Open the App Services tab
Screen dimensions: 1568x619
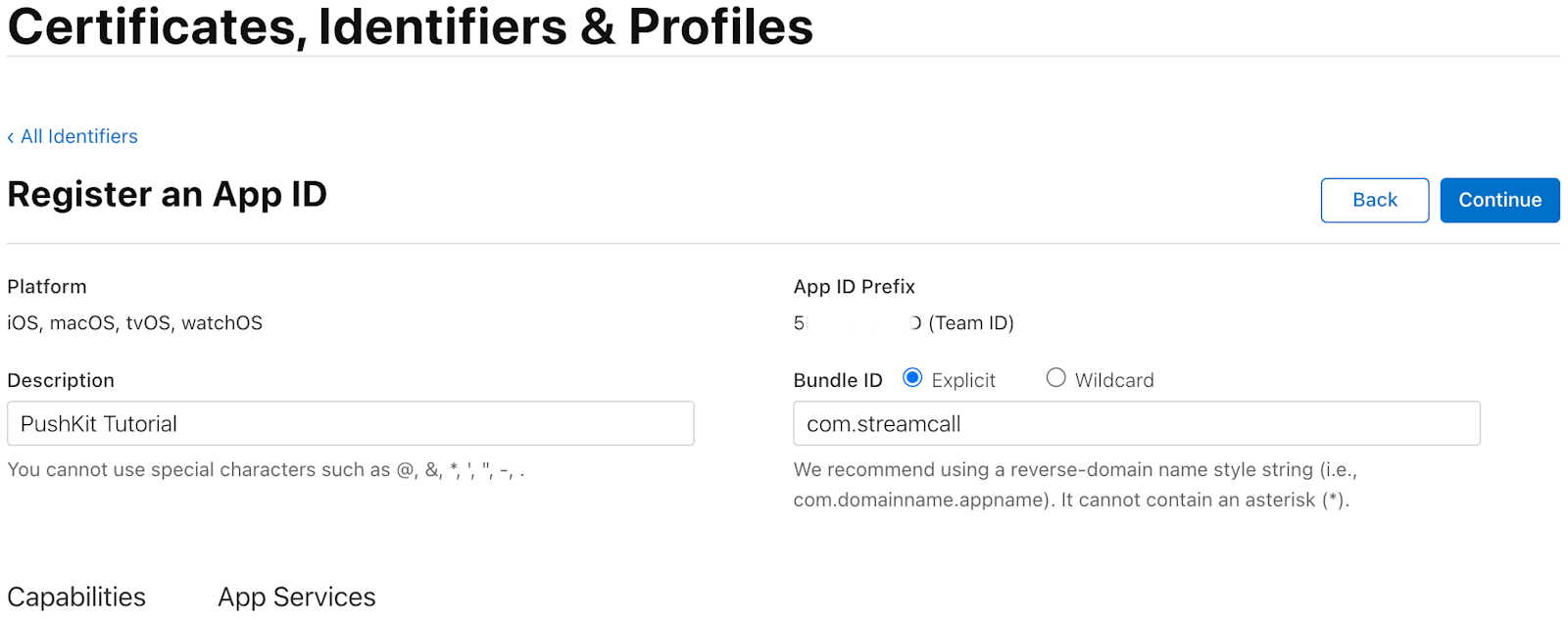click(296, 596)
